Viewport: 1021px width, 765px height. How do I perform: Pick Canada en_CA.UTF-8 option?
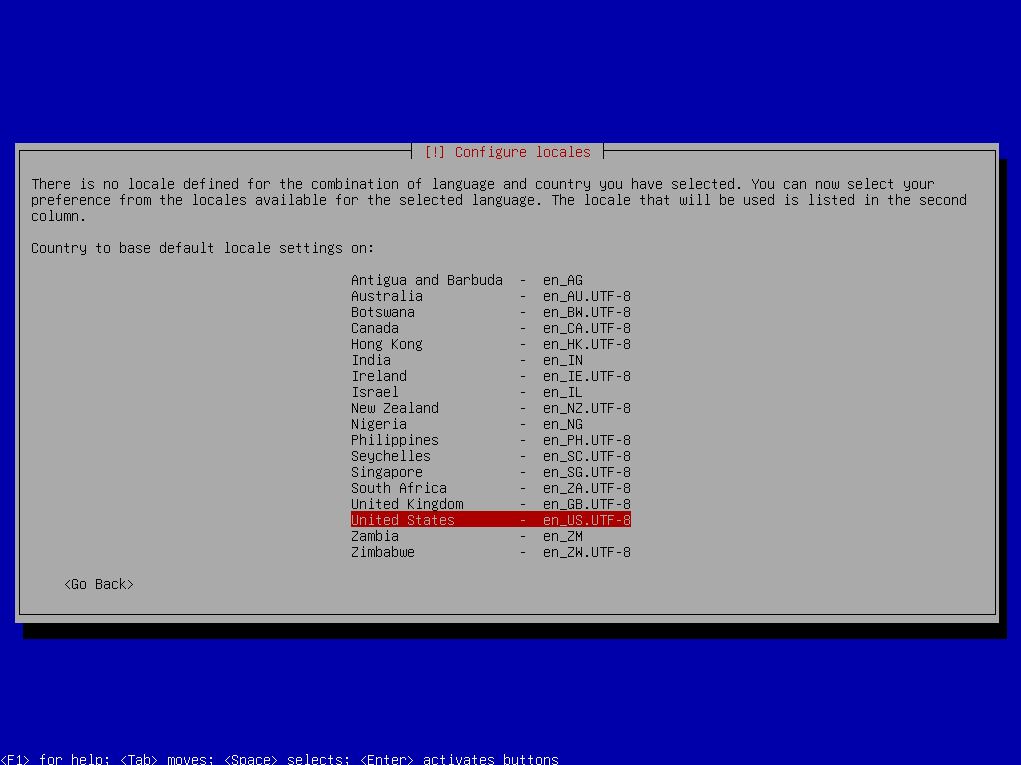tap(491, 328)
